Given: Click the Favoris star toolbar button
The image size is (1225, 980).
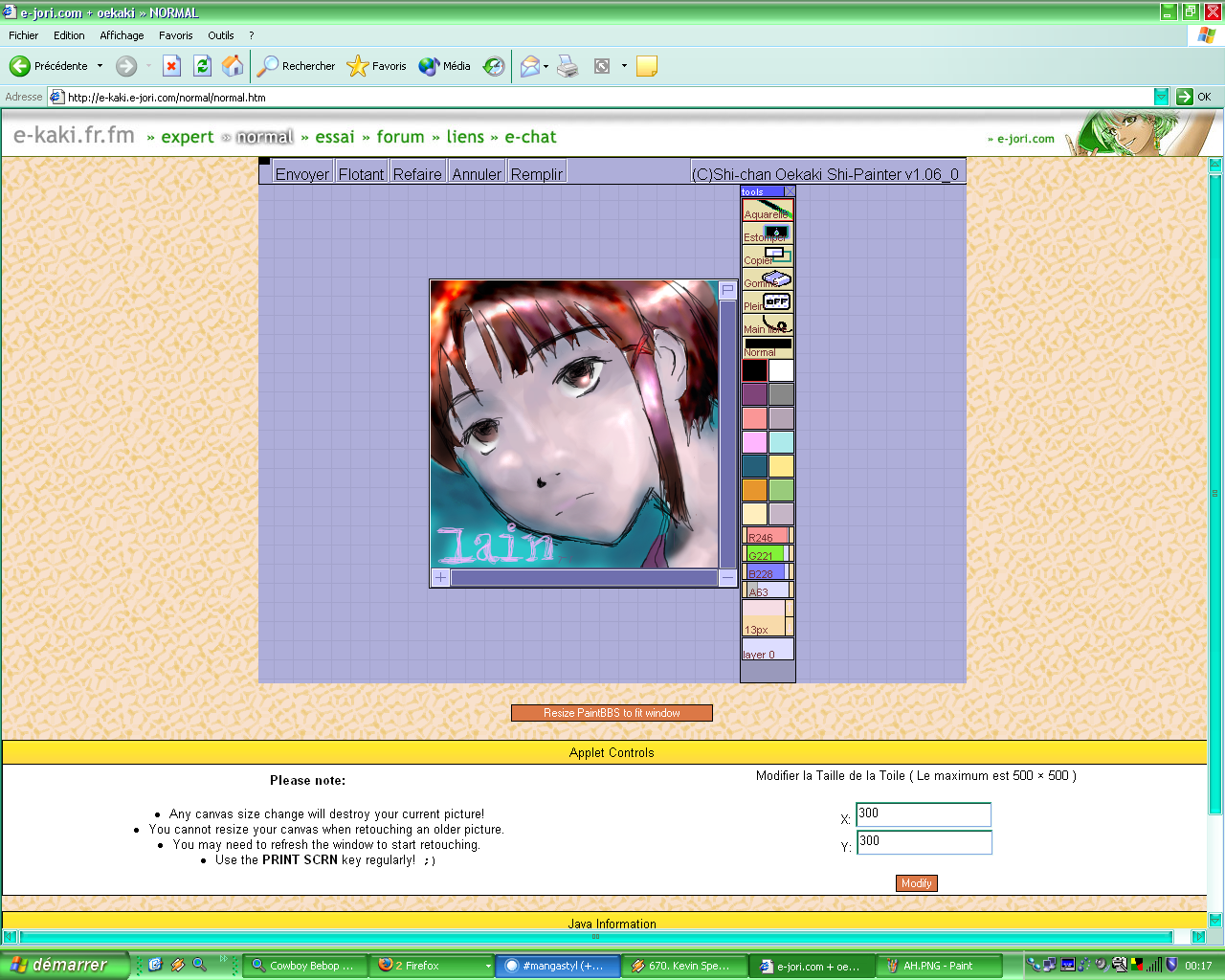Looking at the screenshot, I should (x=377, y=66).
